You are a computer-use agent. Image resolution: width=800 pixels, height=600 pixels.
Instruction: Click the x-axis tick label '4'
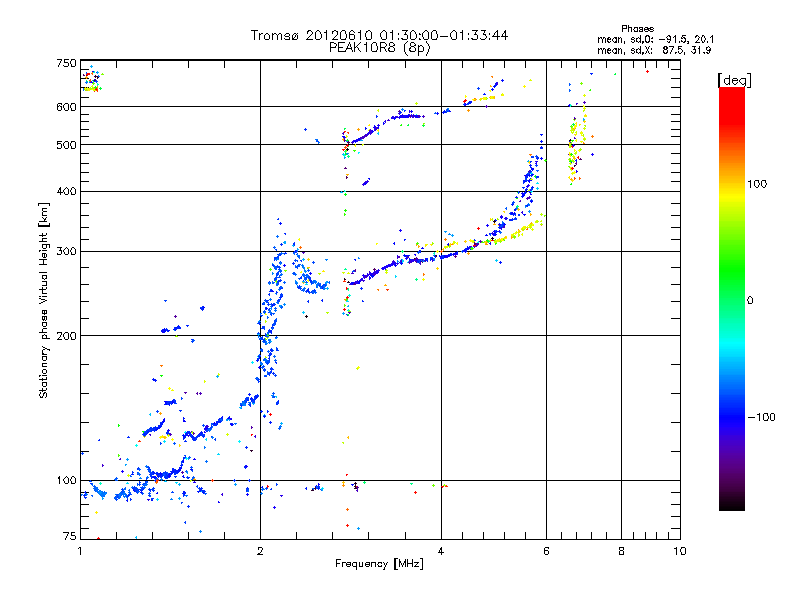click(x=441, y=551)
